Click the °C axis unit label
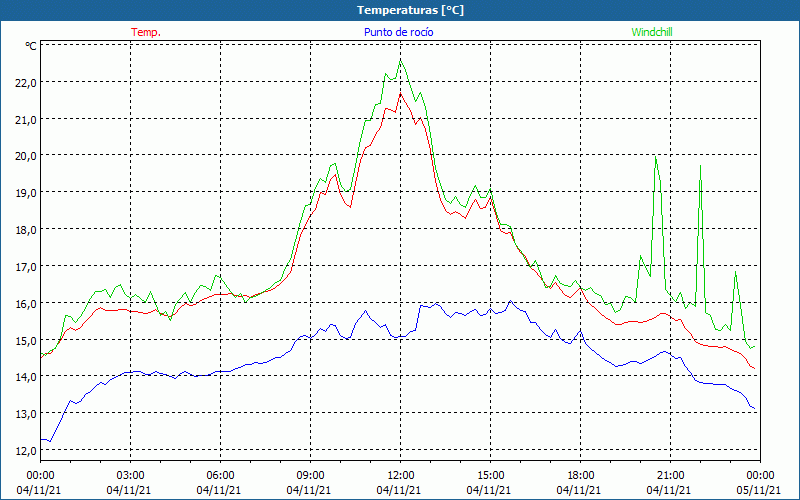 [31, 46]
